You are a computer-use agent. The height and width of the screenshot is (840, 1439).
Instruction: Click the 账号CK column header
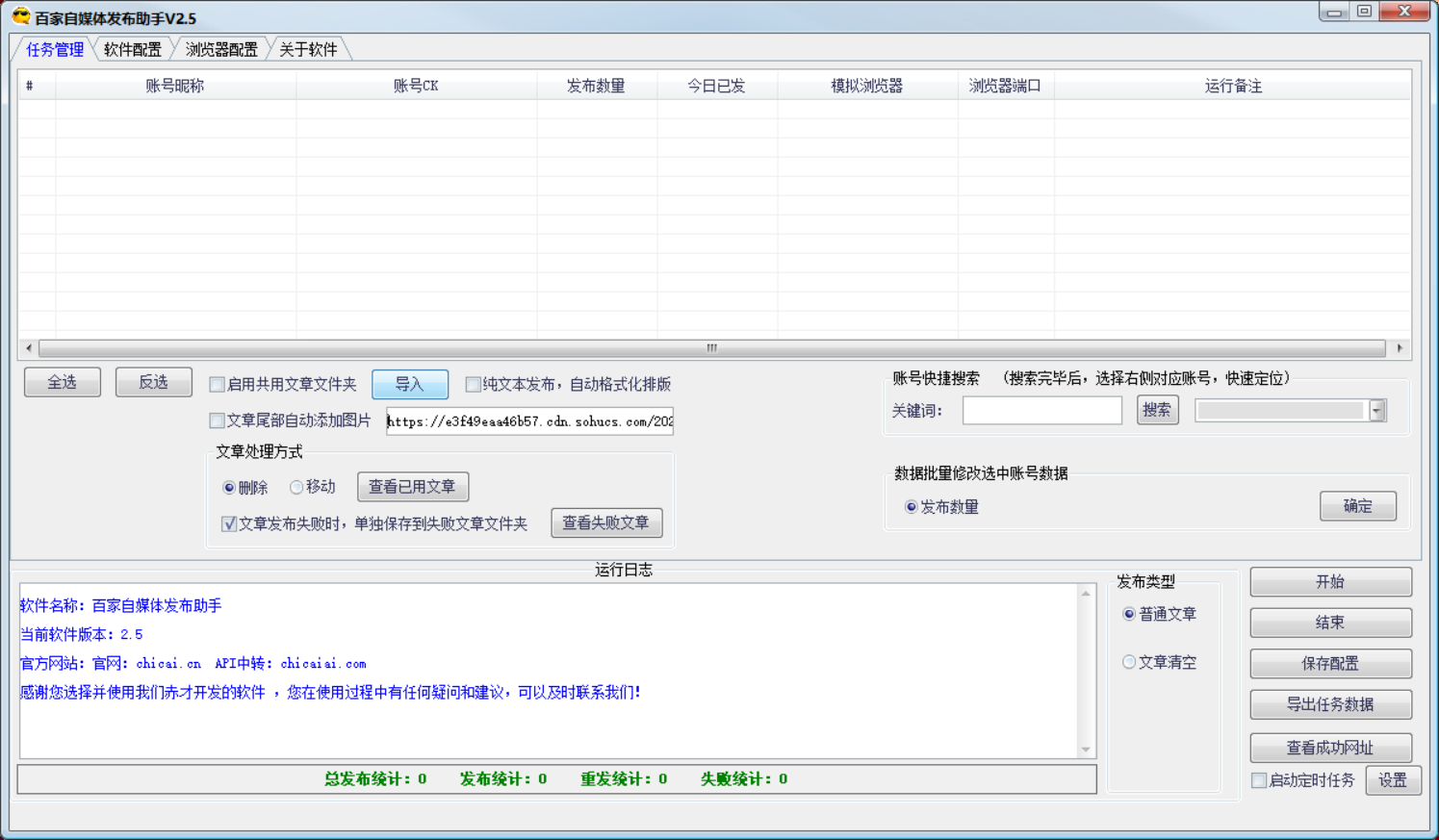[x=416, y=86]
